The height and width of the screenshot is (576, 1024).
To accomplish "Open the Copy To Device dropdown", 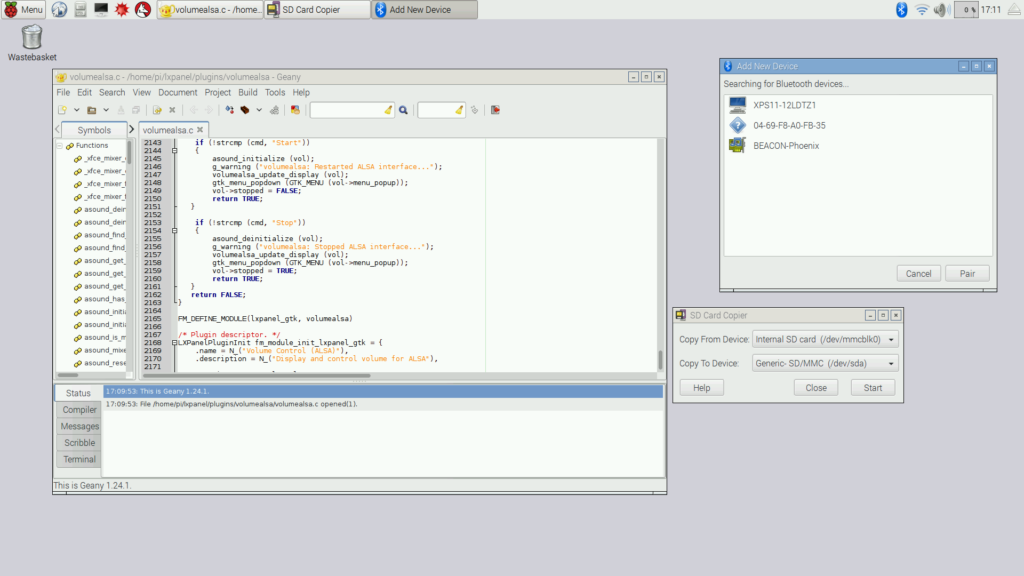I will [x=824, y=363].
